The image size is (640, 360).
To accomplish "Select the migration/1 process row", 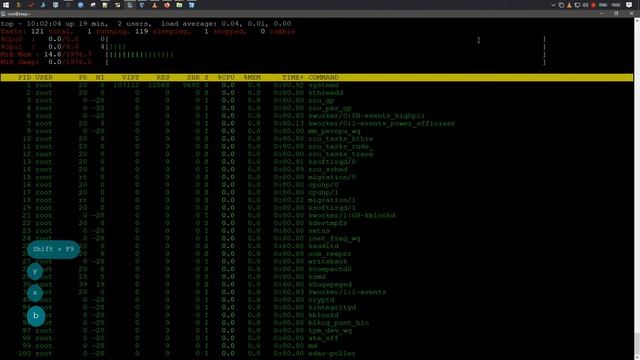I will pos(317,200).
